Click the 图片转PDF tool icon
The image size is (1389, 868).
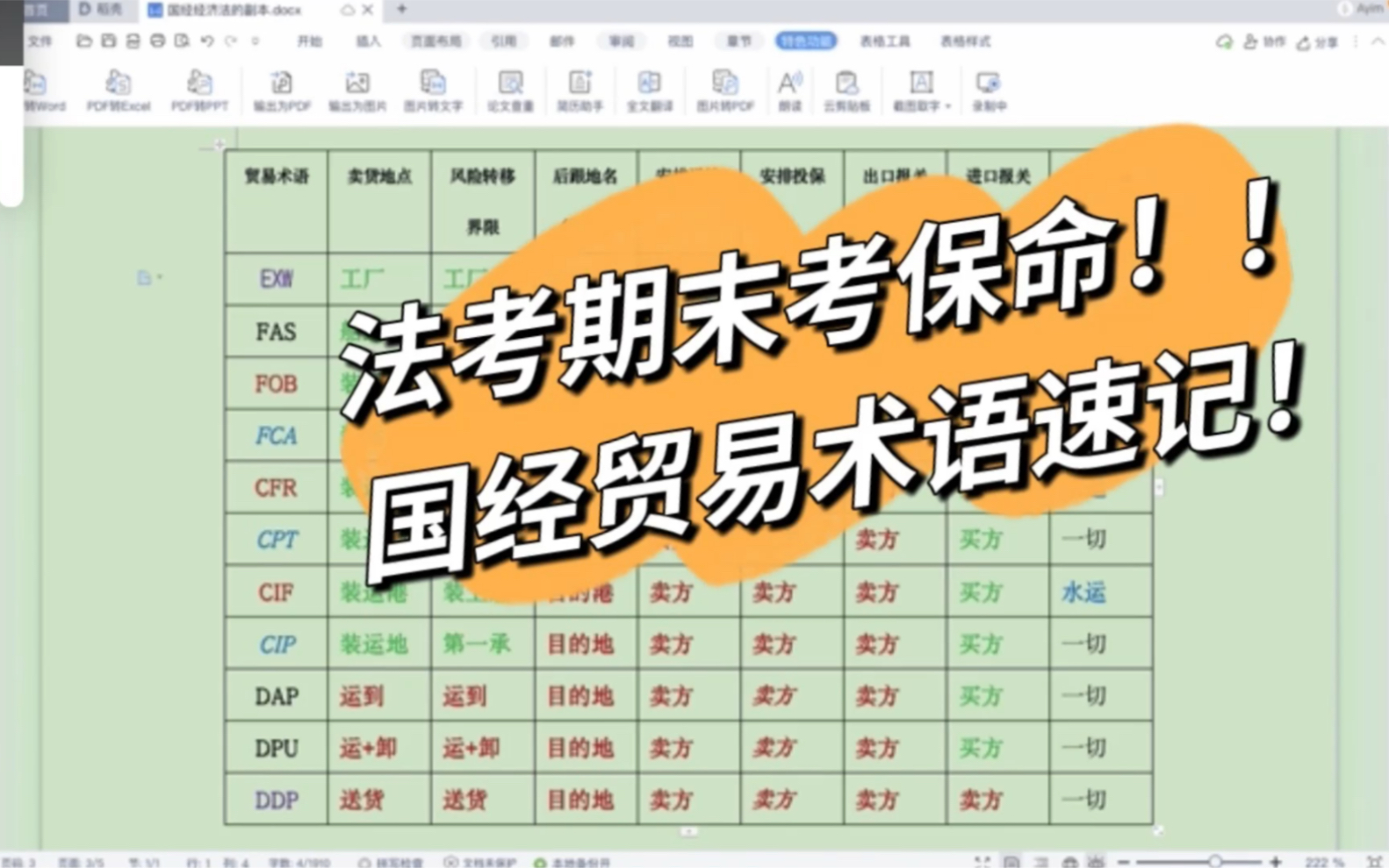tap(725, 82)
